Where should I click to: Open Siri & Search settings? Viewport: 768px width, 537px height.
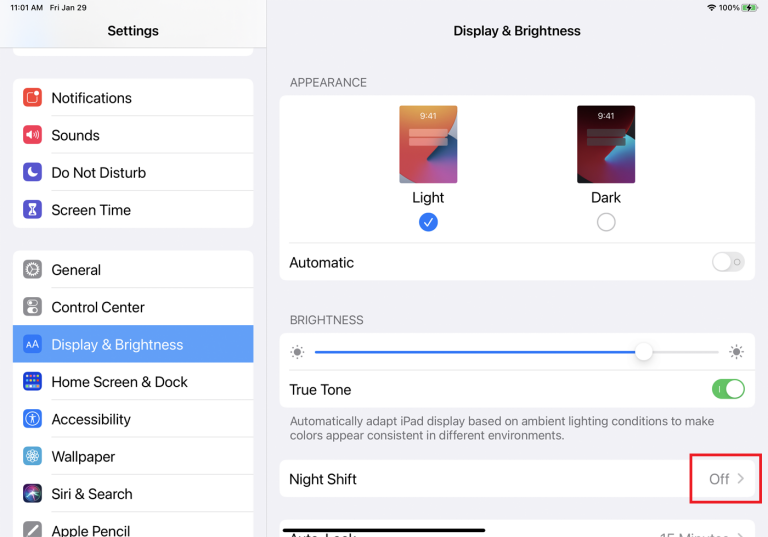[x=133, y=493]
